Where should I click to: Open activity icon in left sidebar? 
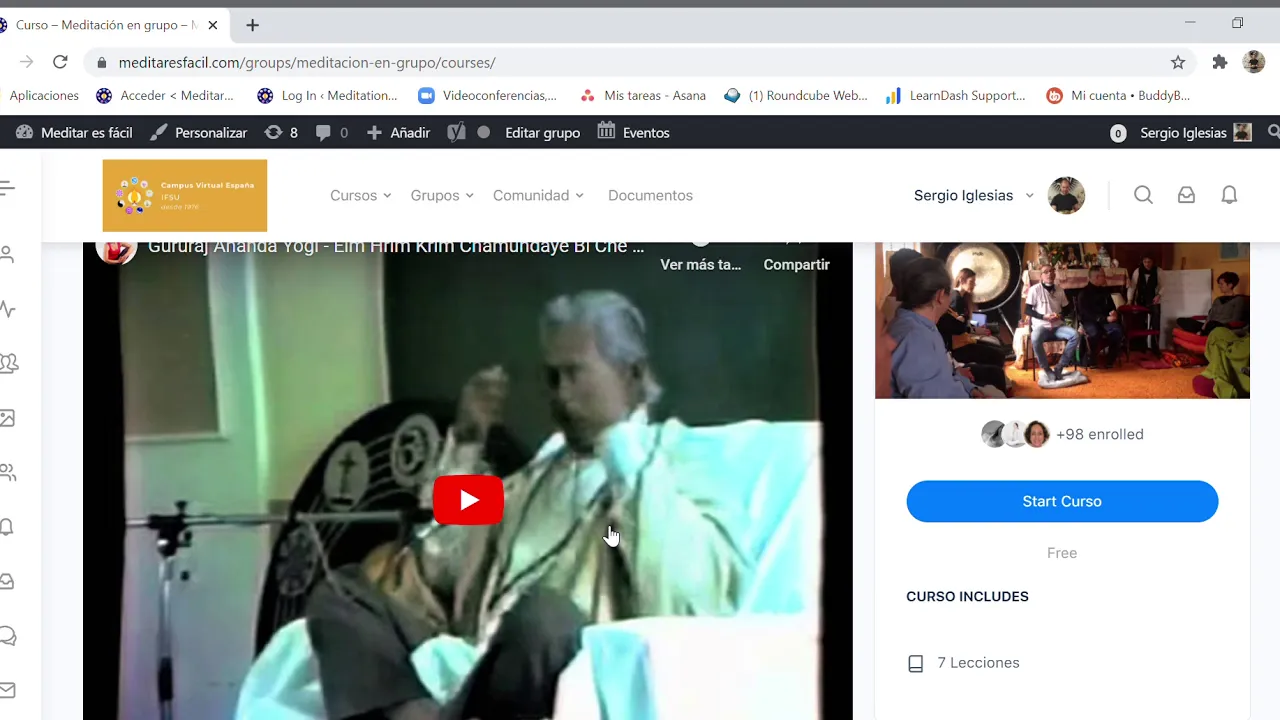pos(8,309)
